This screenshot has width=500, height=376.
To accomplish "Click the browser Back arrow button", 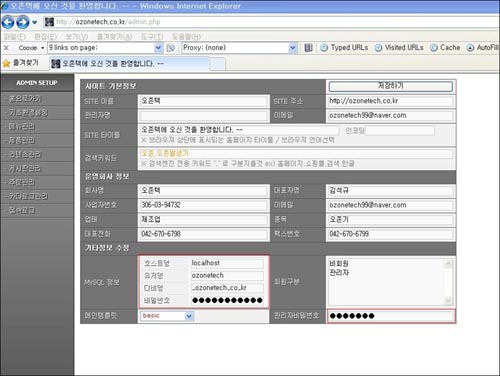I will tap(8, 22).
